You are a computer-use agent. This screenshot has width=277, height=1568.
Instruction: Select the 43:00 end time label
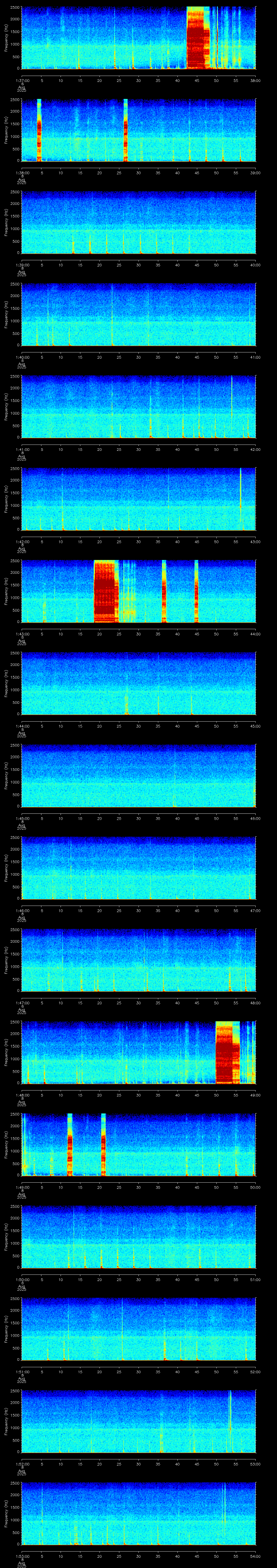[x=255, y=542]
